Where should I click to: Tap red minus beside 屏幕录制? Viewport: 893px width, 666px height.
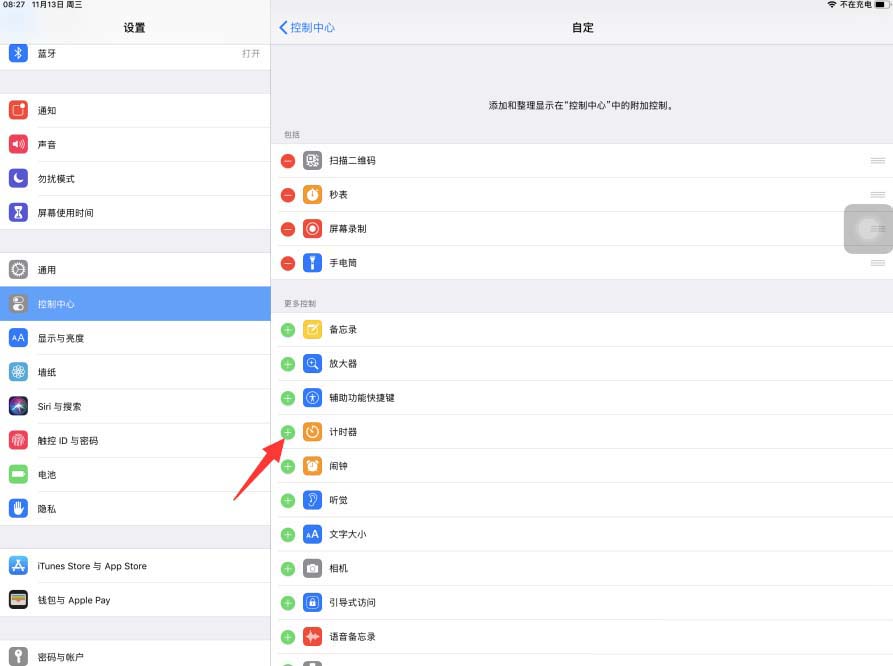[x=288, y=229]
